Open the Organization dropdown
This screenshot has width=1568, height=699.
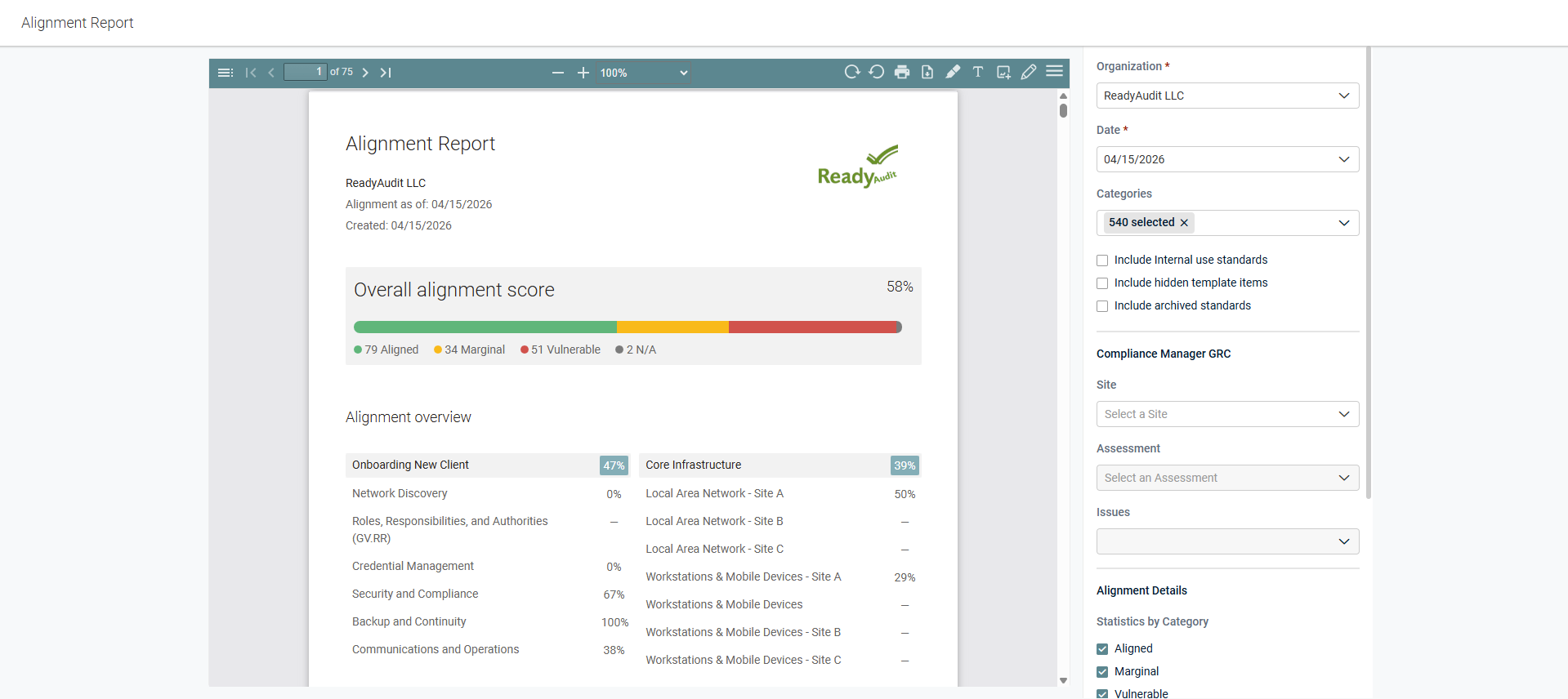click(x=1226, y=96)
